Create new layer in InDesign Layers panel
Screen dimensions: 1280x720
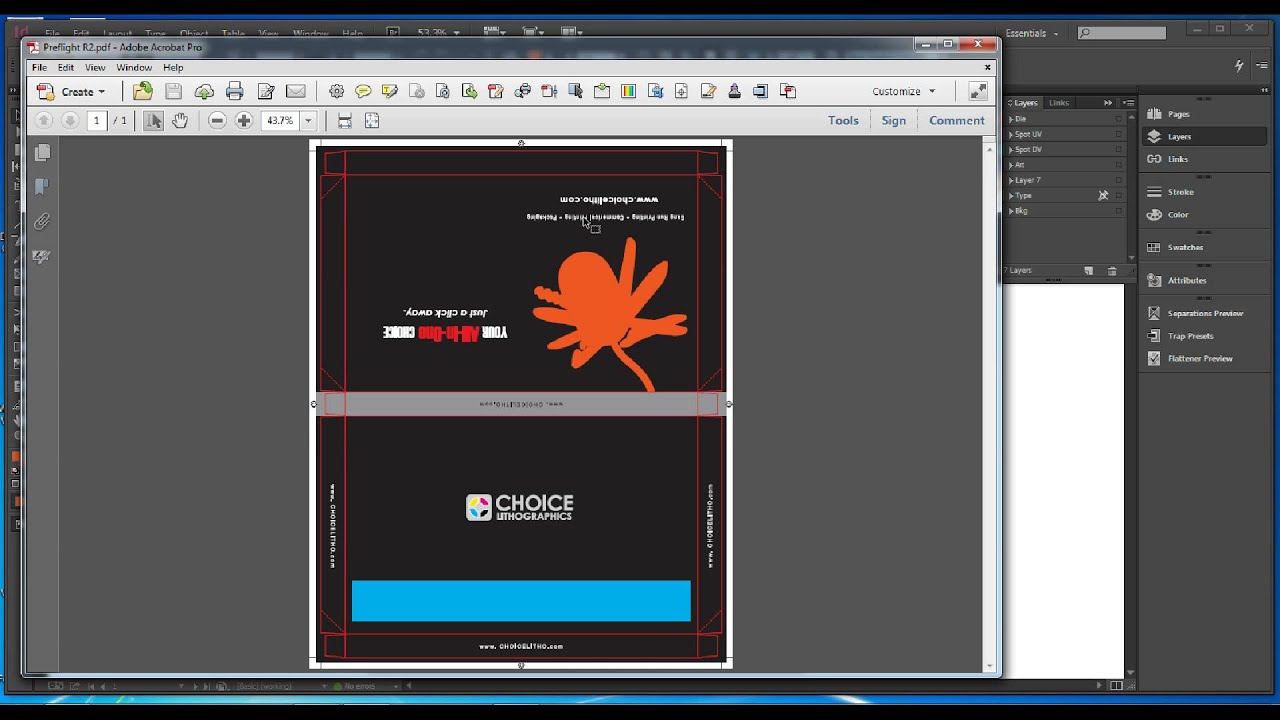1089,271
